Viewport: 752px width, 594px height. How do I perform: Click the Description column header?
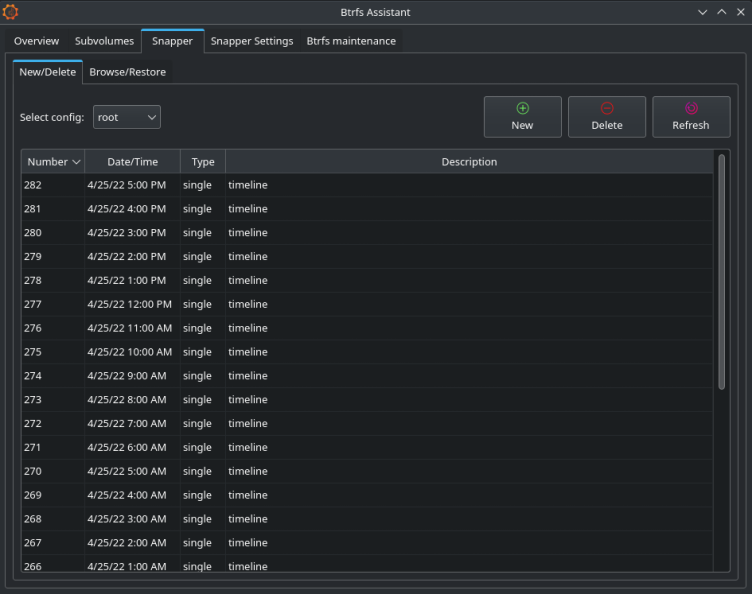coord(469,162)
